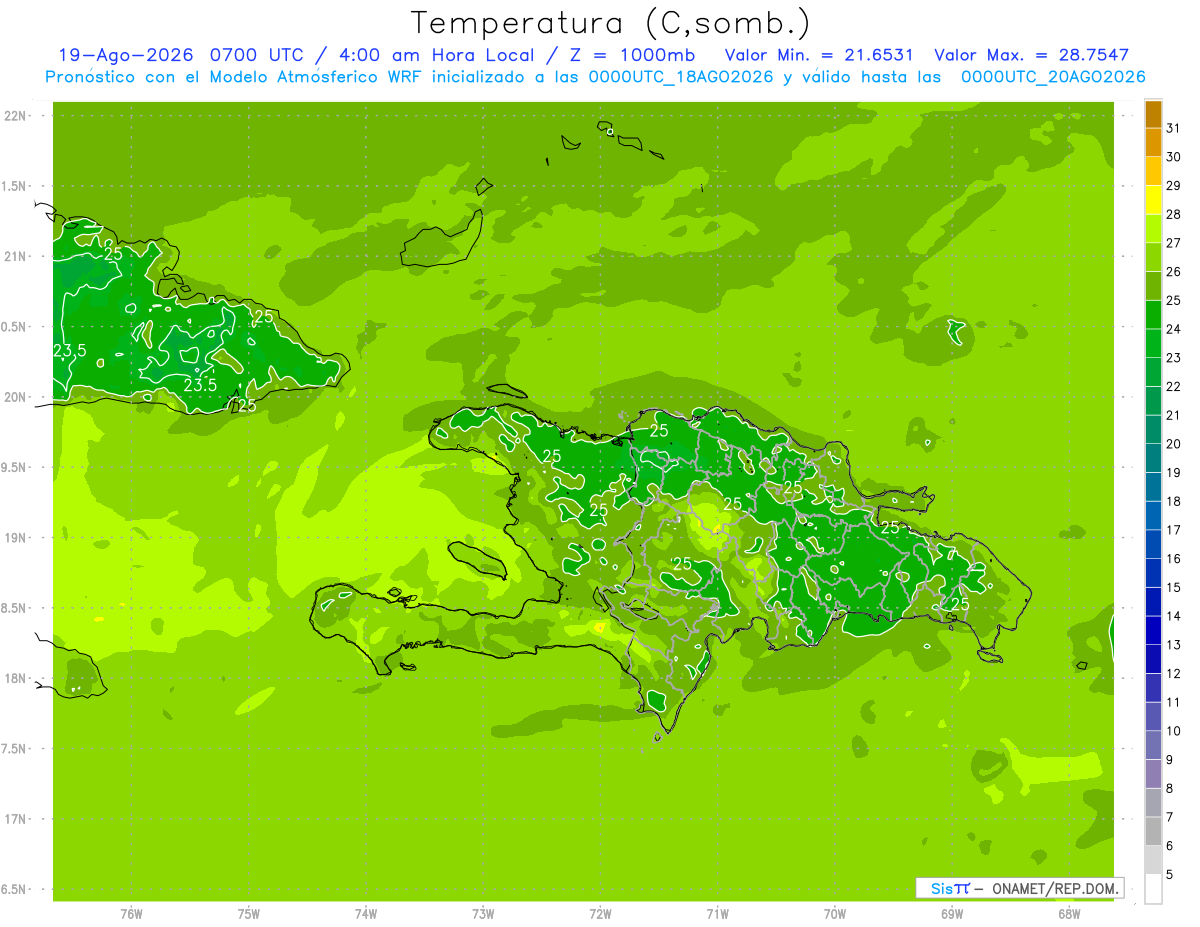Viewport: 1200px width, 927px height.
Task: Click the '68W' longitude label
Action: click(x=1069, y=914)
